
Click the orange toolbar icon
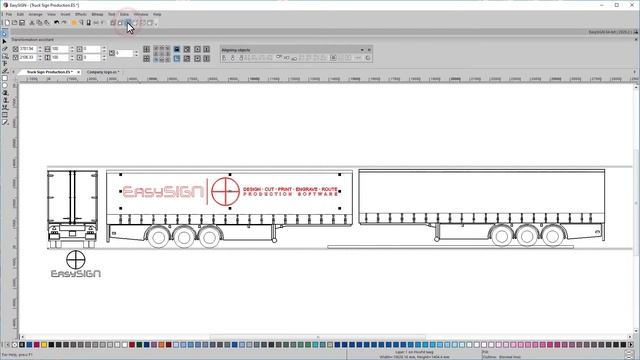pyautogui.click(x=74, y=23)
